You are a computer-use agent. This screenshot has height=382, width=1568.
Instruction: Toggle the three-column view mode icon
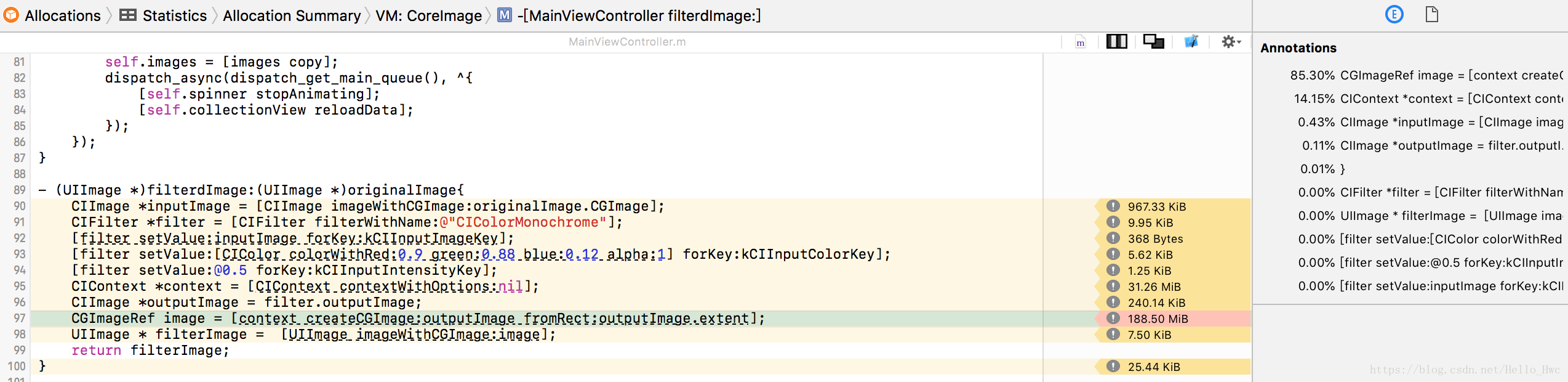coord(1116,42)
